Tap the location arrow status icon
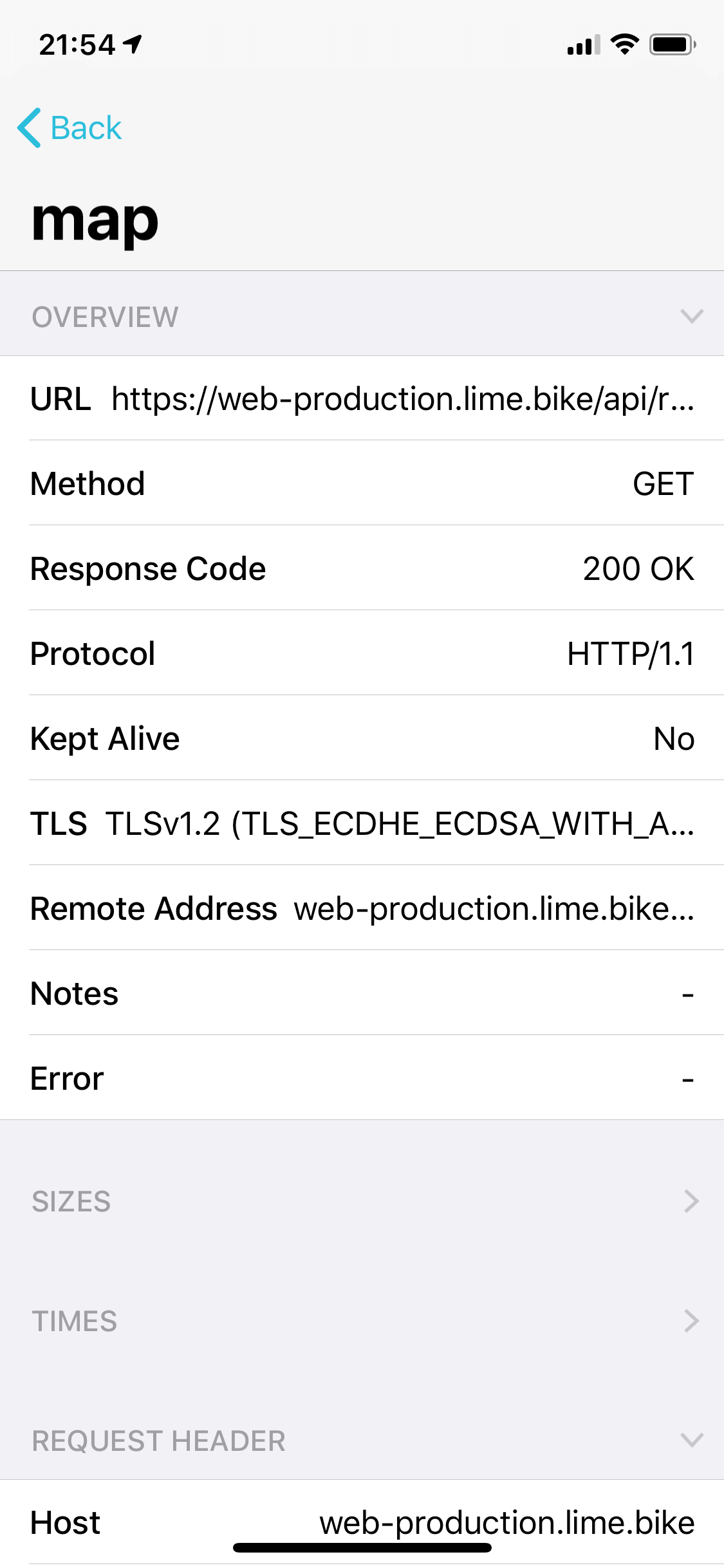Viewport: 724px width, 1568px height. pos(133,44)
